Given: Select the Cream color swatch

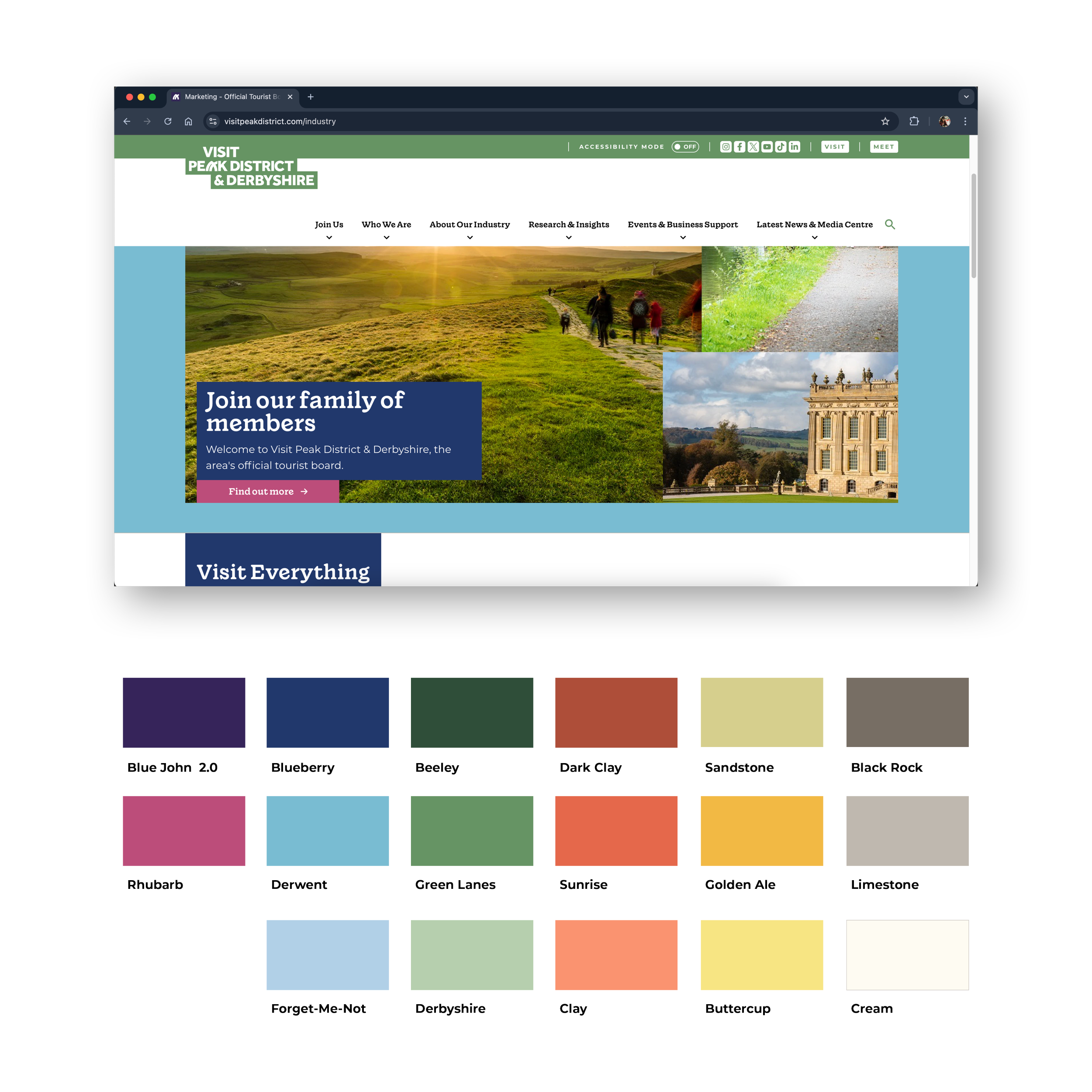Looking at the screenshot, I should [x=908, y=955].
